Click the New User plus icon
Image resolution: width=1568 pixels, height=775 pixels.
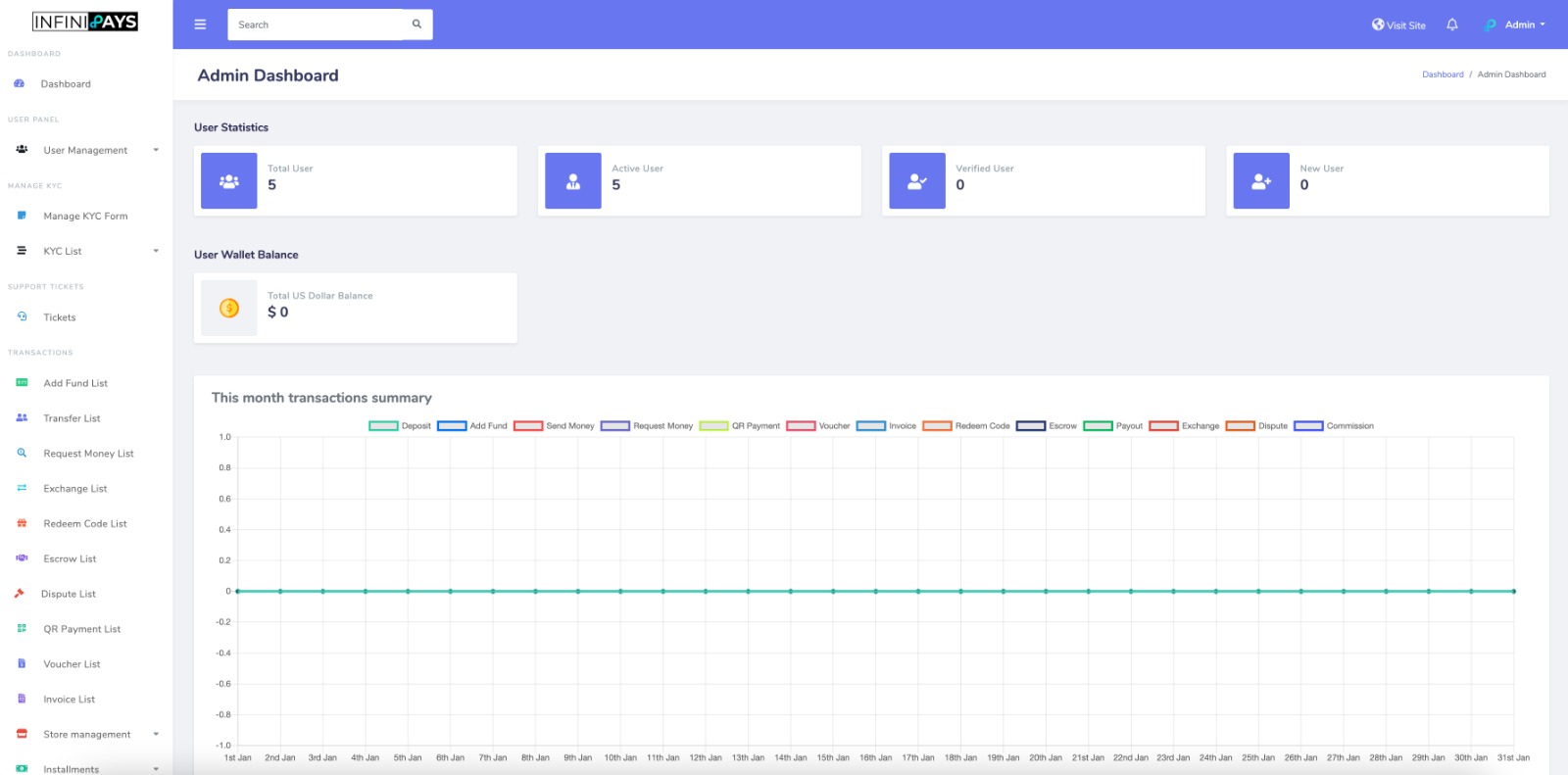pyautogui.click(x=1261, y=181)
